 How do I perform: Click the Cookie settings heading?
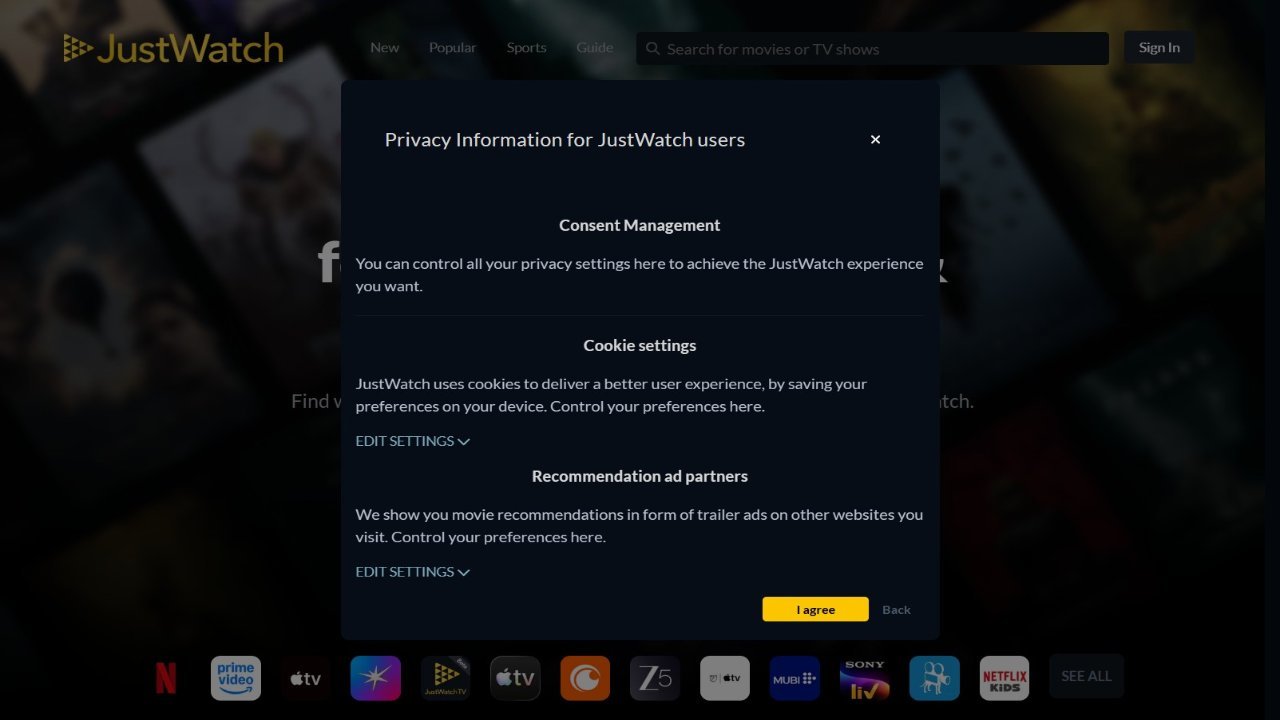(640, 345)
